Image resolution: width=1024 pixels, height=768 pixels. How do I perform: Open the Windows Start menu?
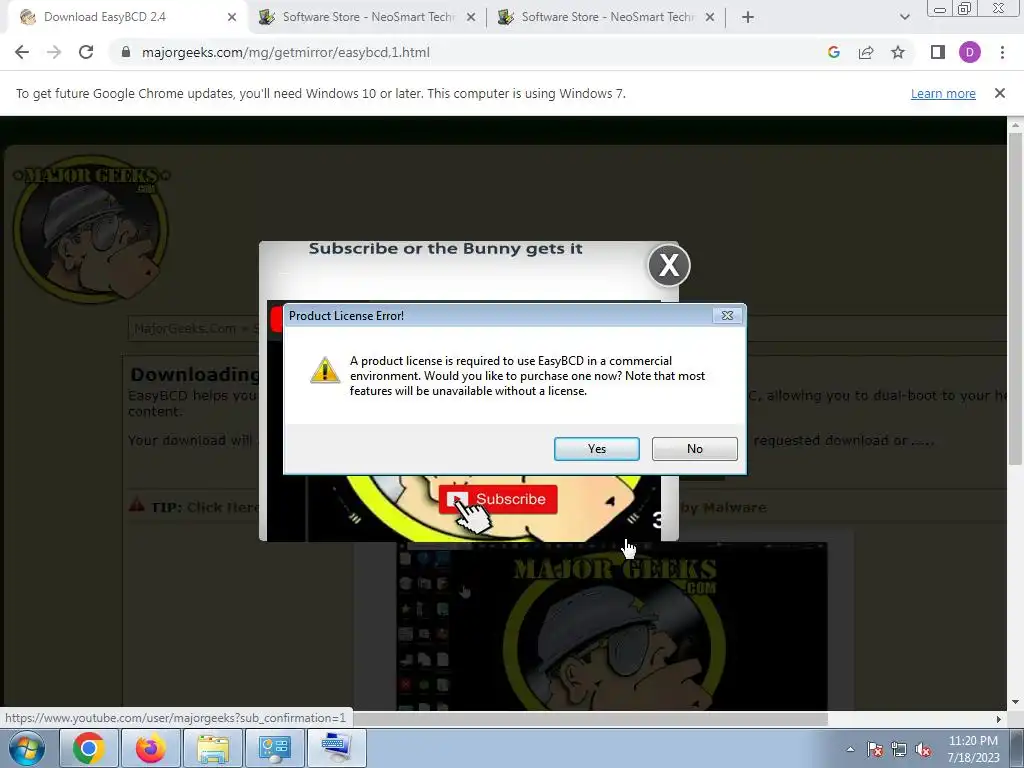(x=27, y=748)
